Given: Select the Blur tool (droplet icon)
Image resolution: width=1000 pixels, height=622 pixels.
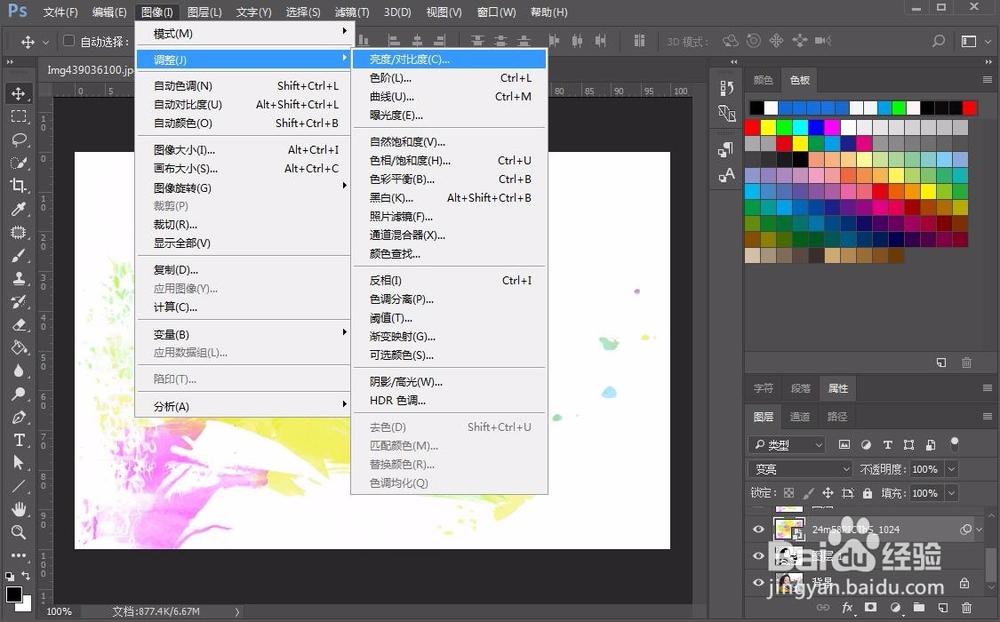Looking at the screenshot, I should [18, 371].
